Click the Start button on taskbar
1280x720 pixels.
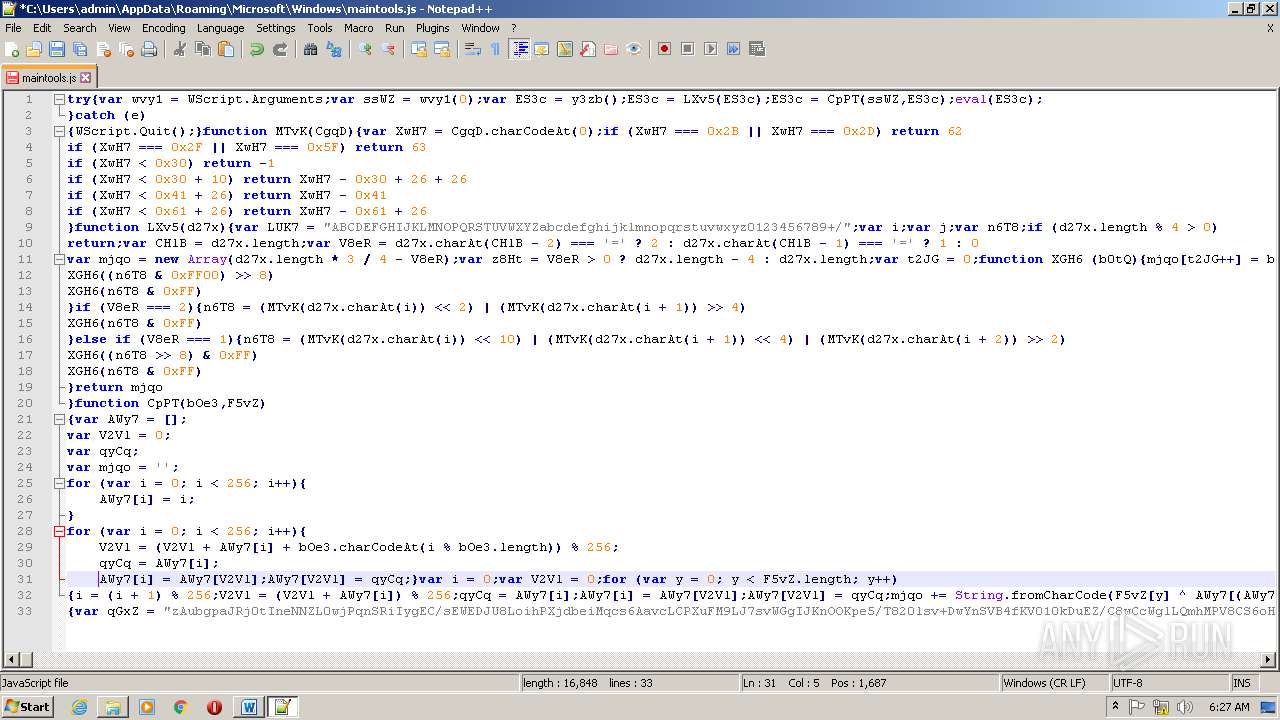point(27,707)
